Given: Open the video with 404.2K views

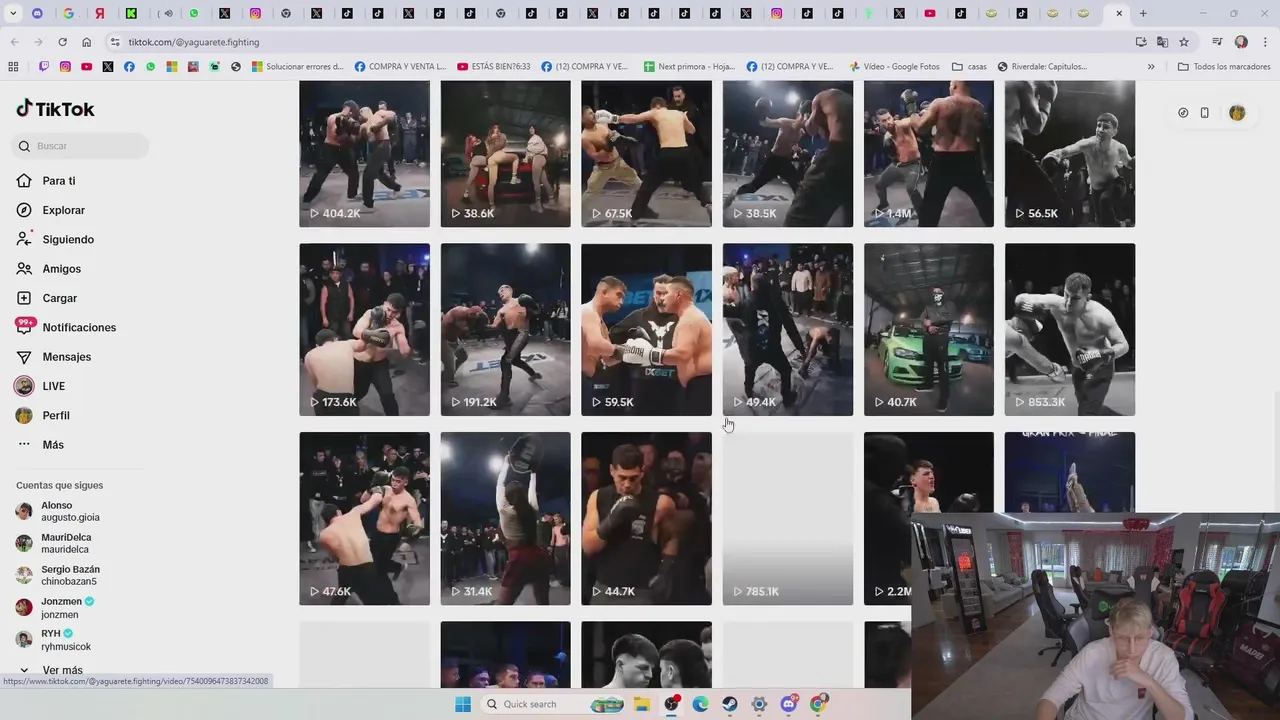Looking at the screenshot, I should pos(364,154).
